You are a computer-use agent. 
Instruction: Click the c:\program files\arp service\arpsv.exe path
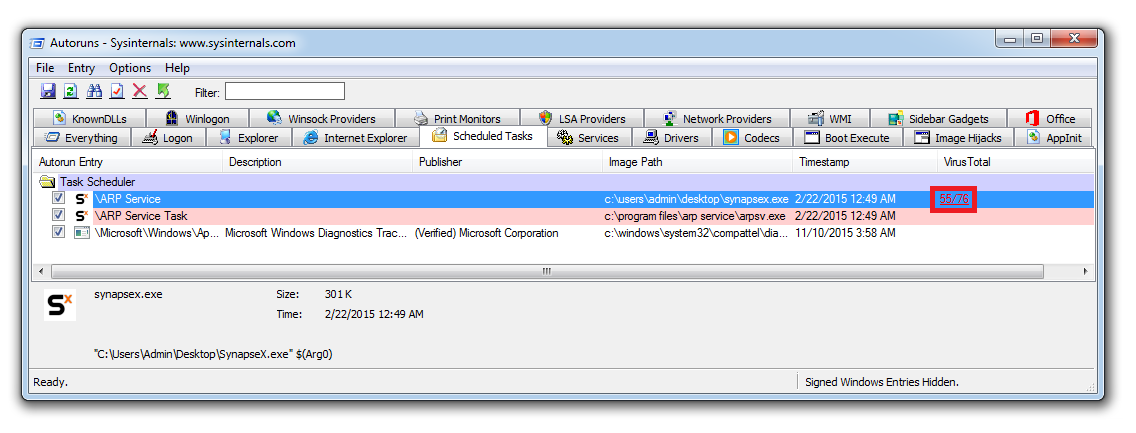click(696, 216)
